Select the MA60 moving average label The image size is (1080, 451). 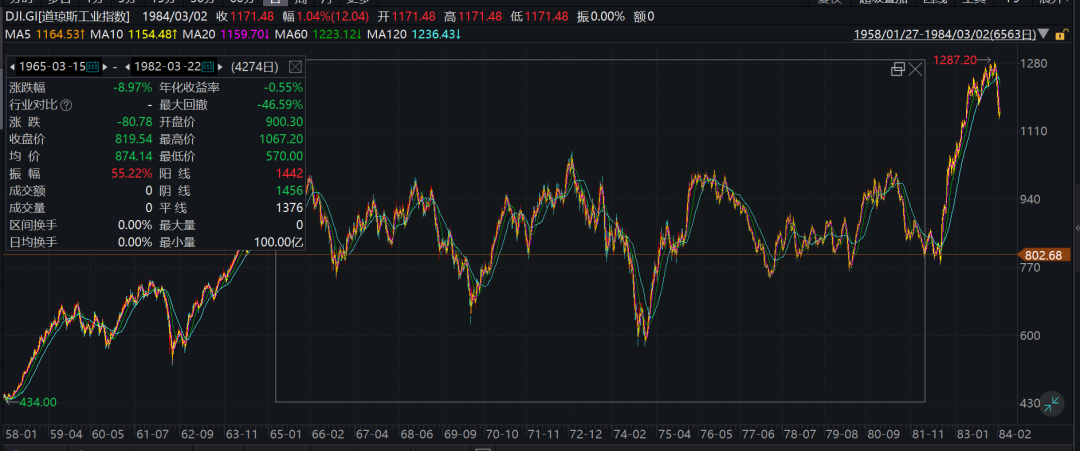tap(294, 34)
